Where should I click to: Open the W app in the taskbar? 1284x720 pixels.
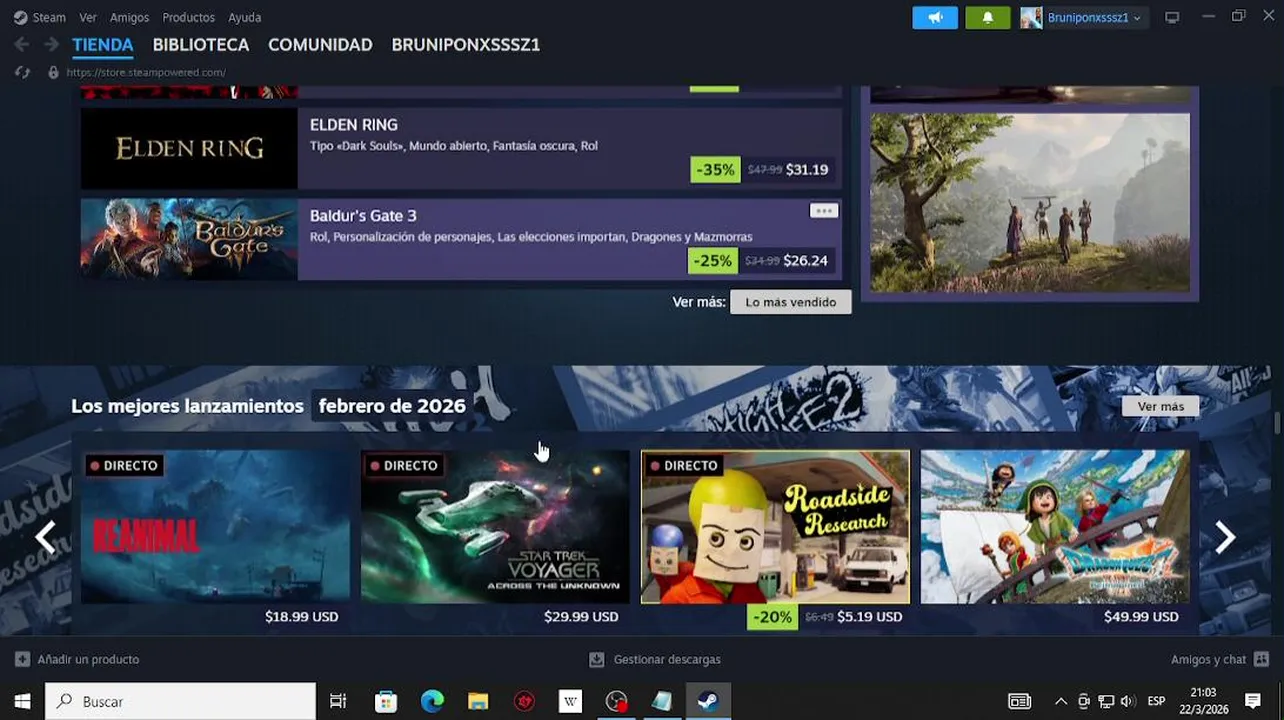click(x=570, y=701)
